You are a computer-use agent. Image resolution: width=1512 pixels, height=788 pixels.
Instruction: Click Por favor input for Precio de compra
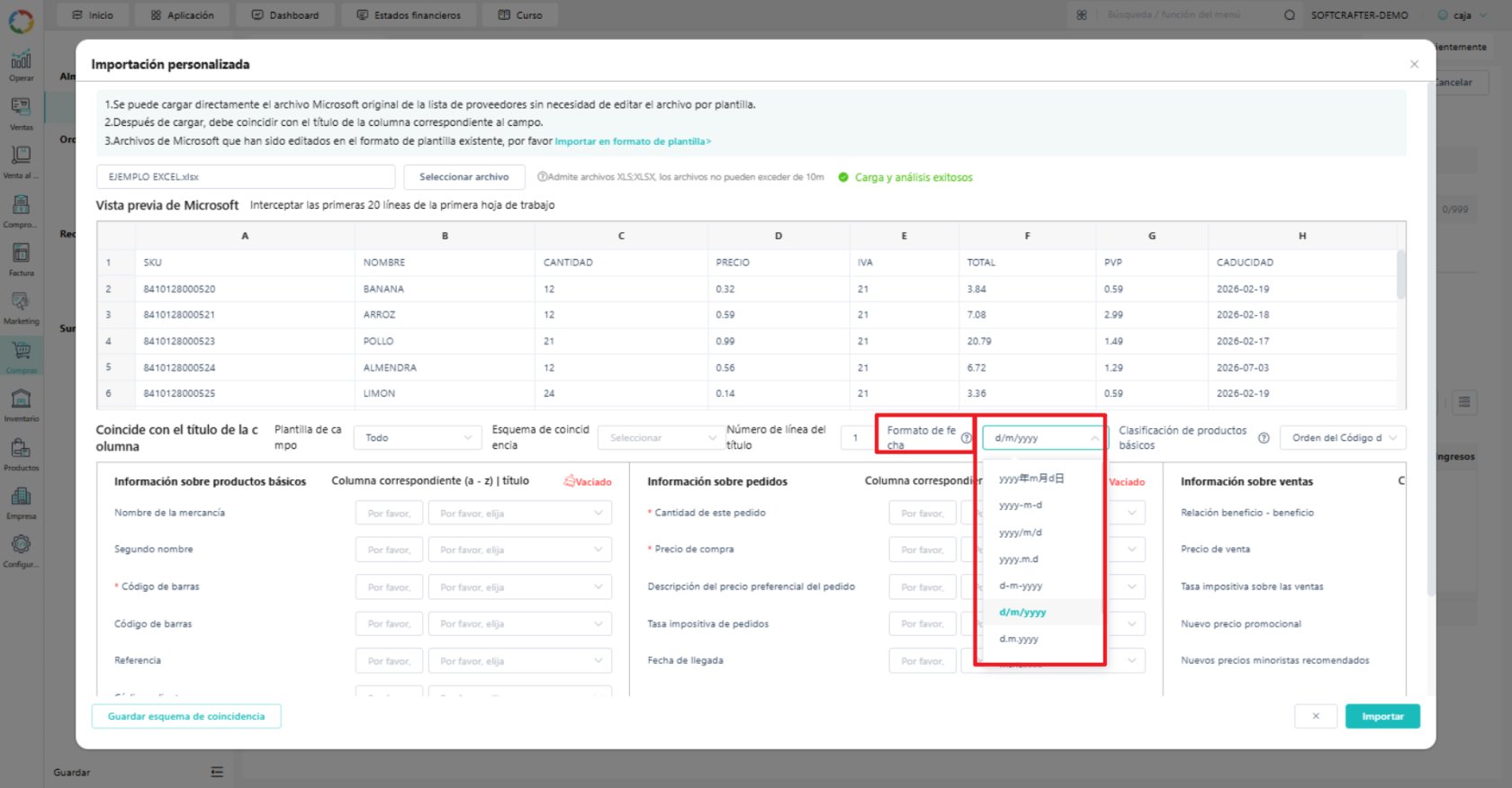pos(922,550)
